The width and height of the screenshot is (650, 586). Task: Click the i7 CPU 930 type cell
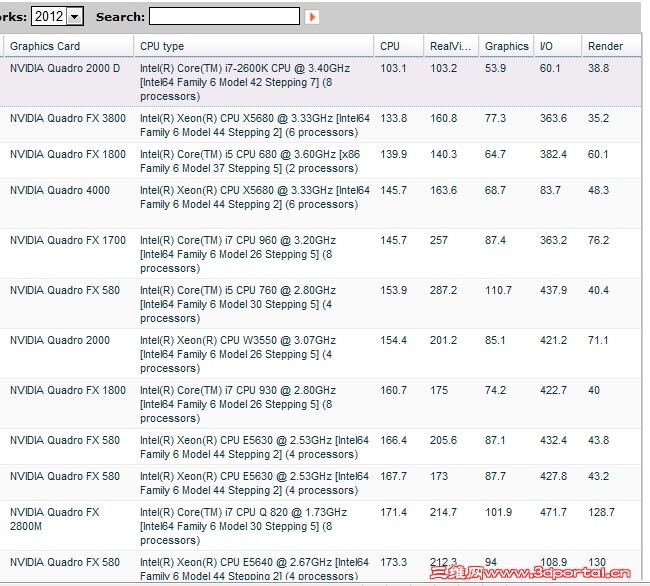pos(238,404)
